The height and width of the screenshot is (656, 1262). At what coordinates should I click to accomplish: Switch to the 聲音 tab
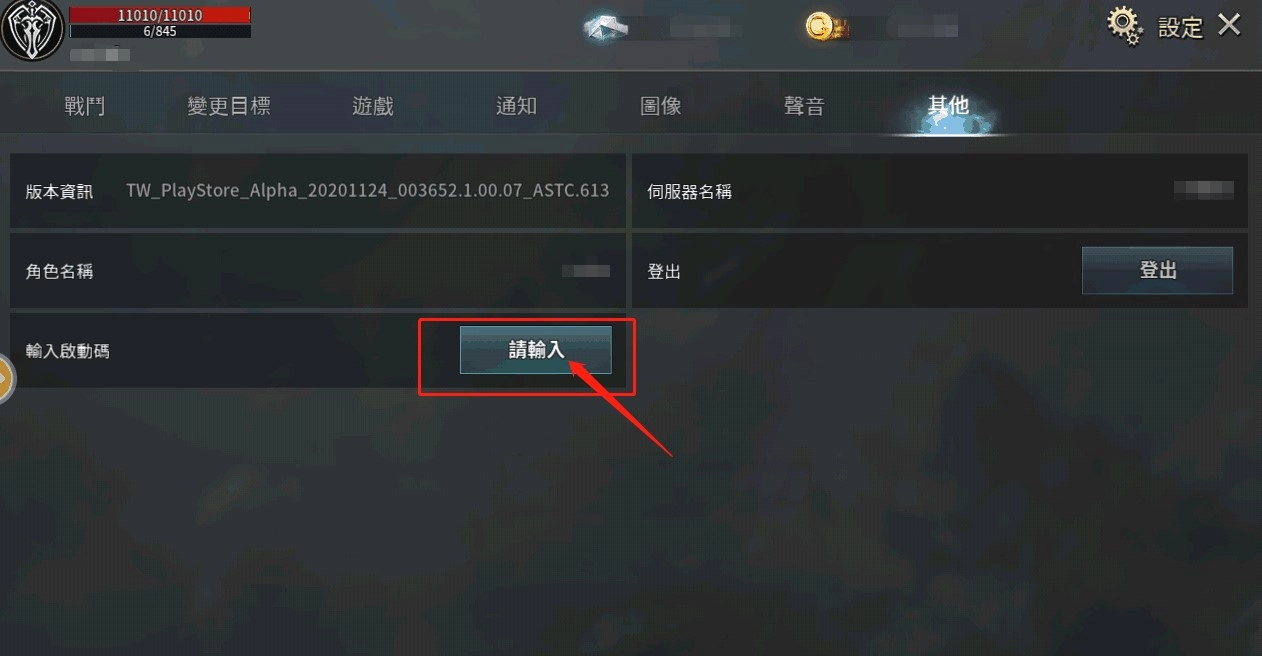coord(804,106)
